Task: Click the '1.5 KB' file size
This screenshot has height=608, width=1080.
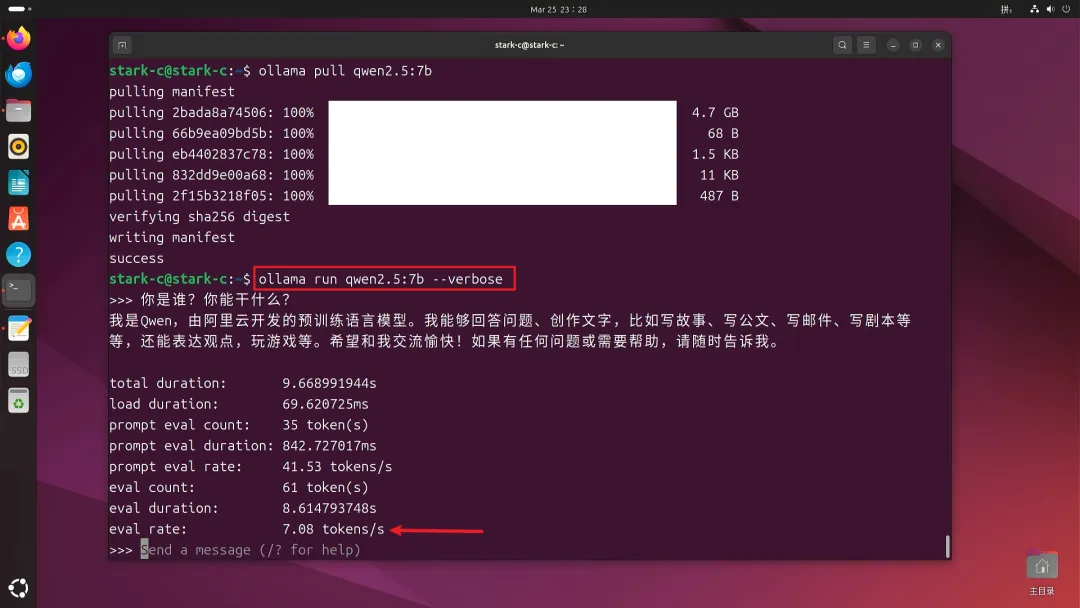Action: 715,154
